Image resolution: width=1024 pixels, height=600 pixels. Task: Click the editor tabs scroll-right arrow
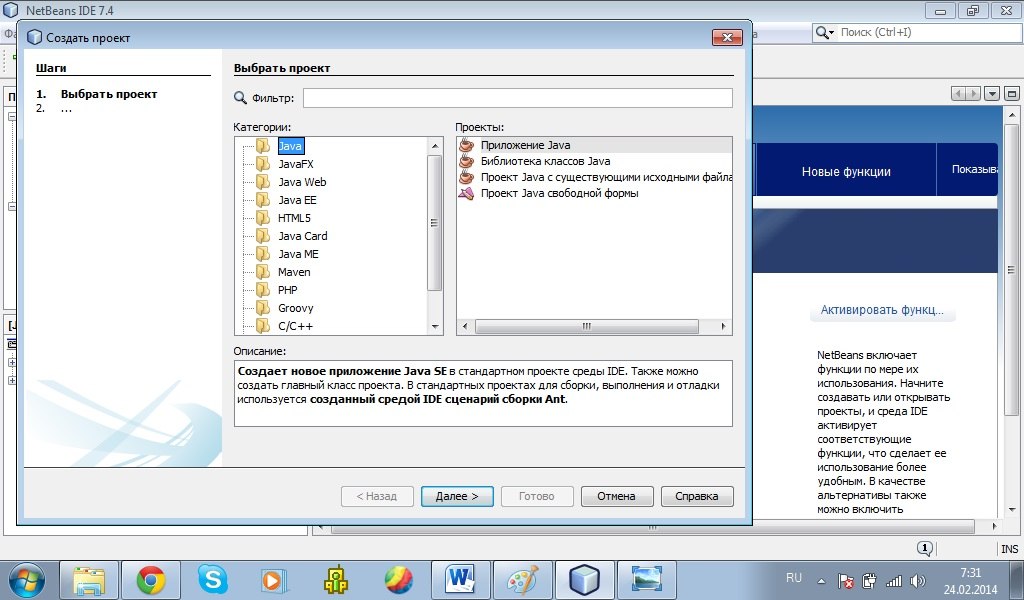[x=974, y=94]
